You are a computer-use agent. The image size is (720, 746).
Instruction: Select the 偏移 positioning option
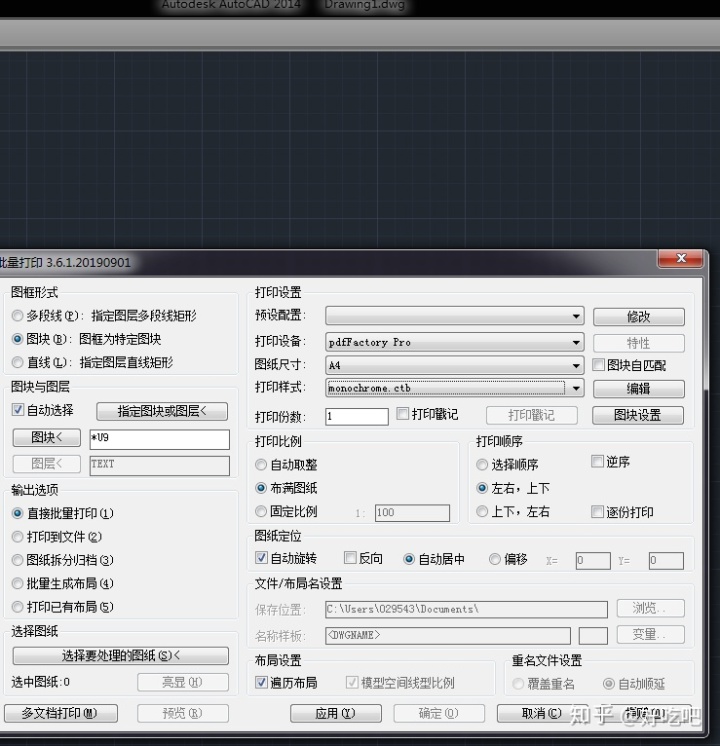495,560
